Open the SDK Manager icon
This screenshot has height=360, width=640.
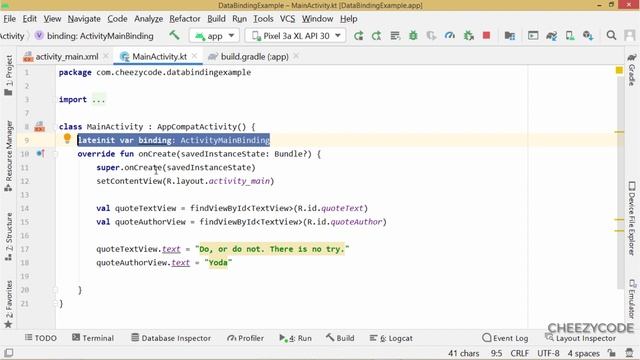pyautogui.click(x=588, y=36)
